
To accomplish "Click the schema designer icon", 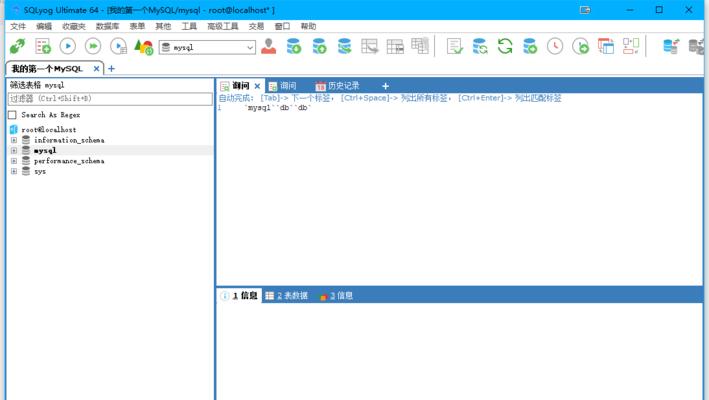I will 631,46.
